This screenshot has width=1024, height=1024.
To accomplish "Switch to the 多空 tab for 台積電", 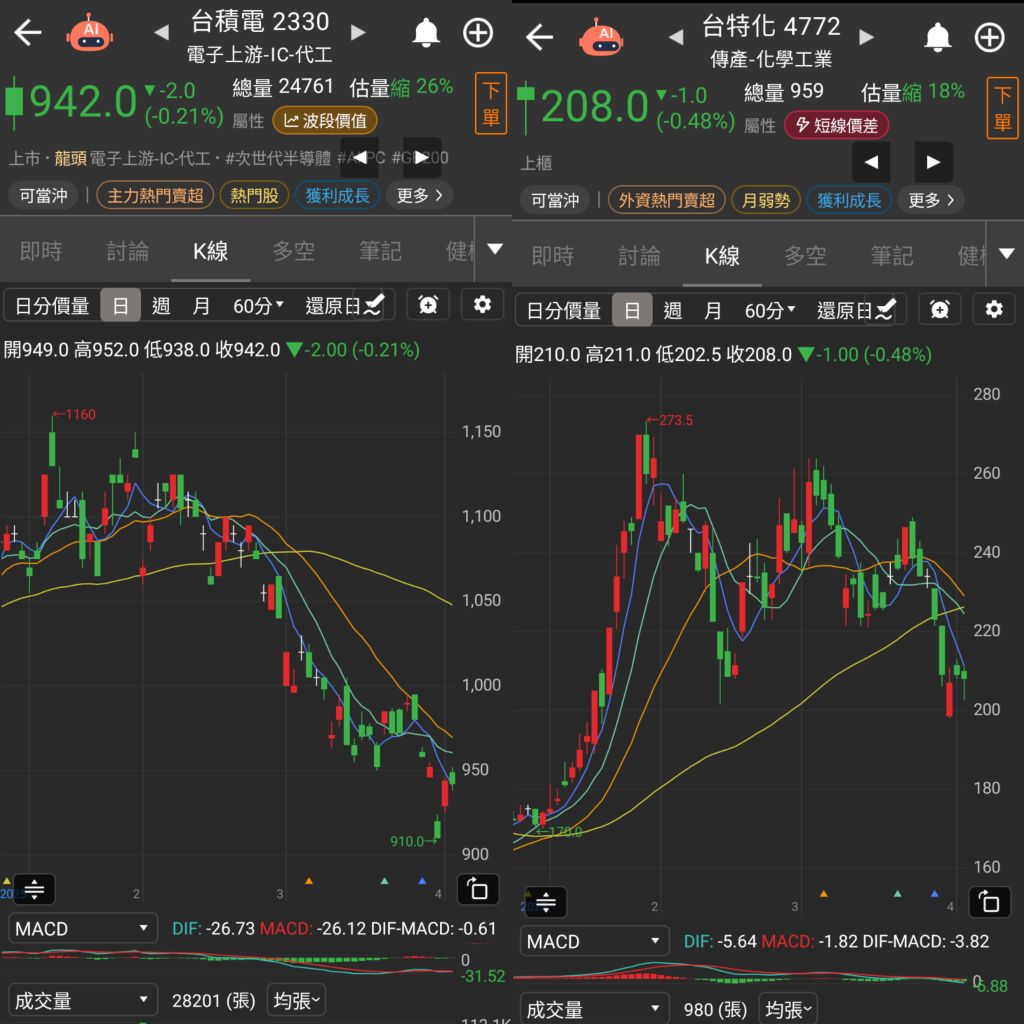I will (294, 251).
